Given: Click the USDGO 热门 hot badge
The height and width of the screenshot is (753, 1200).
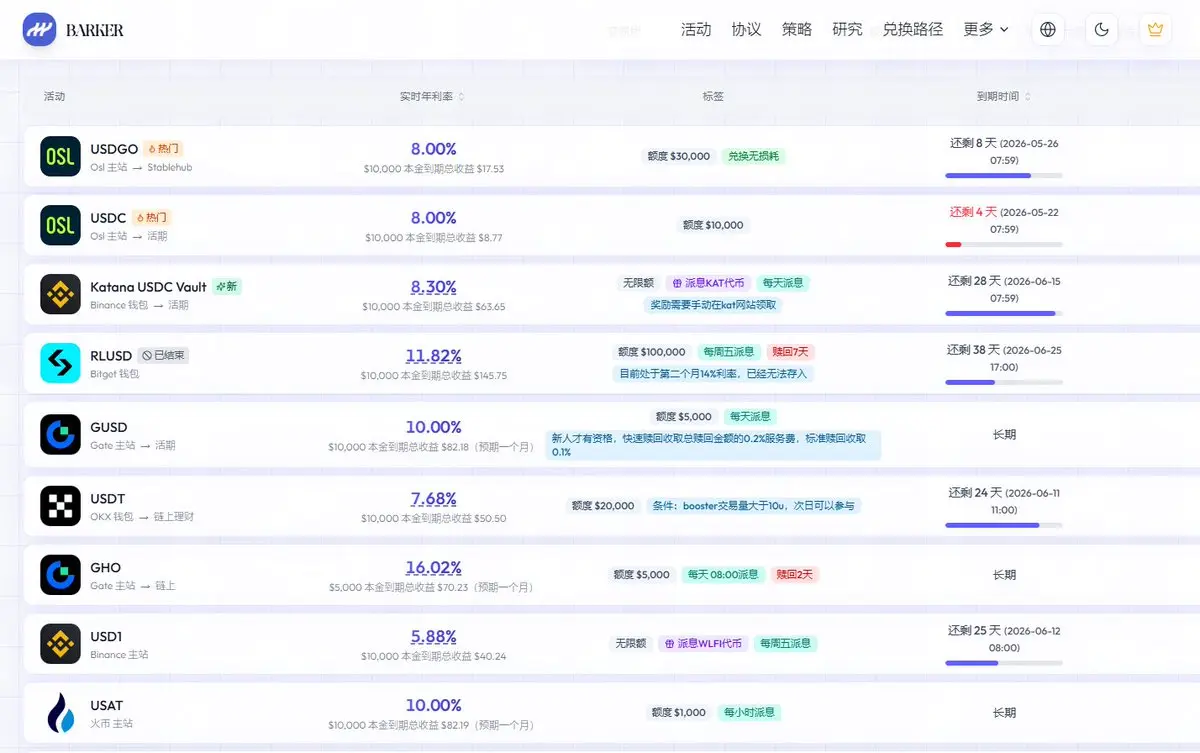Looking at the screenshot, I should click(x=163, y=149).
